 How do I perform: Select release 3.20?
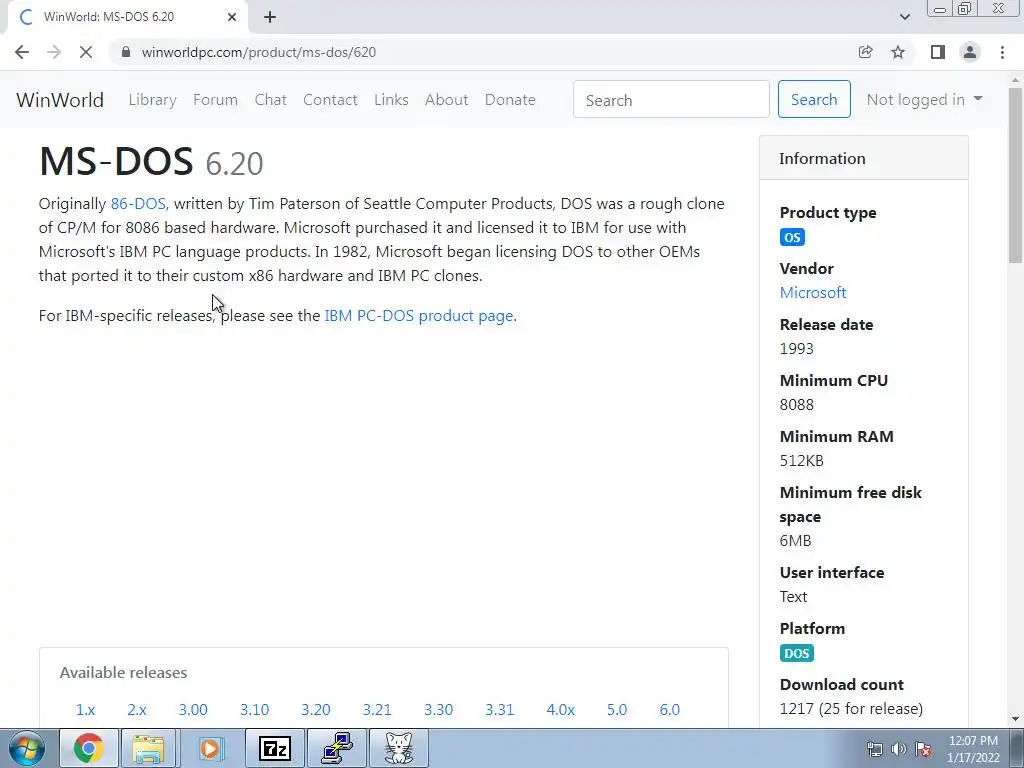pyautogui.click(x=316, y=709)
